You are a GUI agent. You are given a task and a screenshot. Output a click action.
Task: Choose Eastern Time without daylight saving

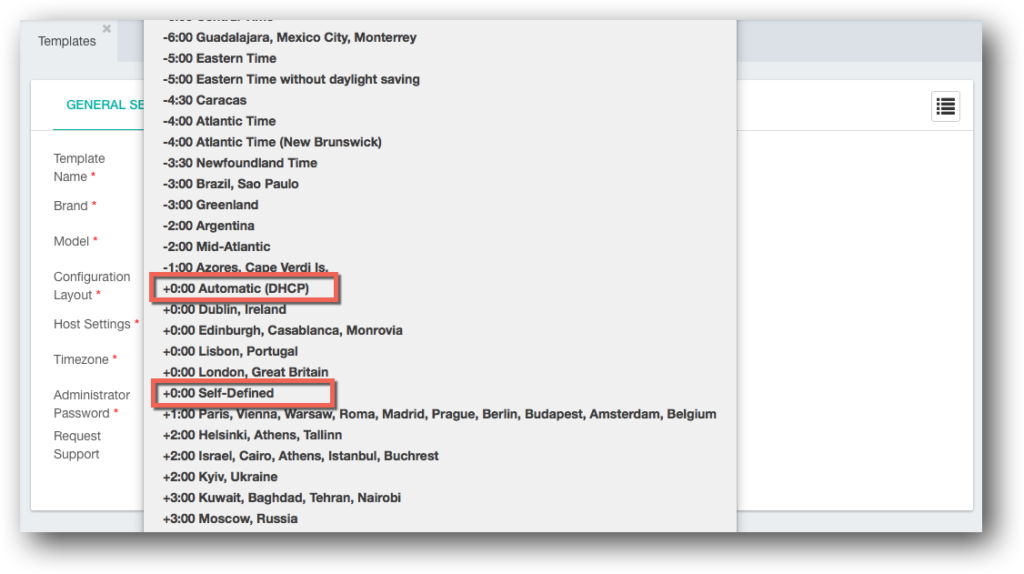click(291, 79)
